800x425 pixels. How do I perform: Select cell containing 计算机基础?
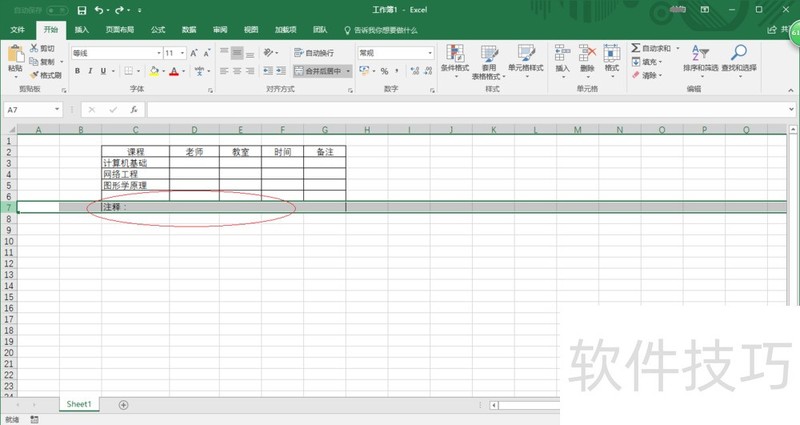(135, 163)
